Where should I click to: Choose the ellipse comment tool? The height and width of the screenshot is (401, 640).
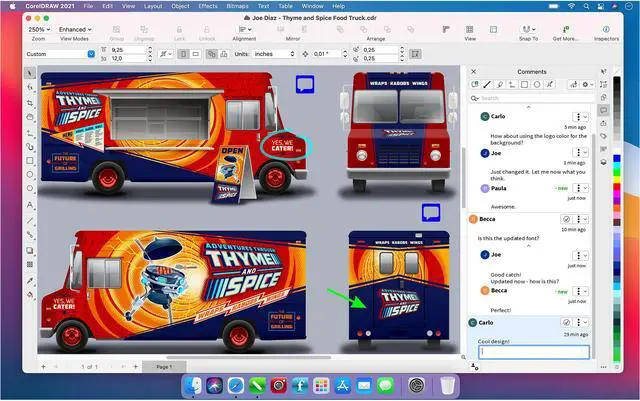537,85
